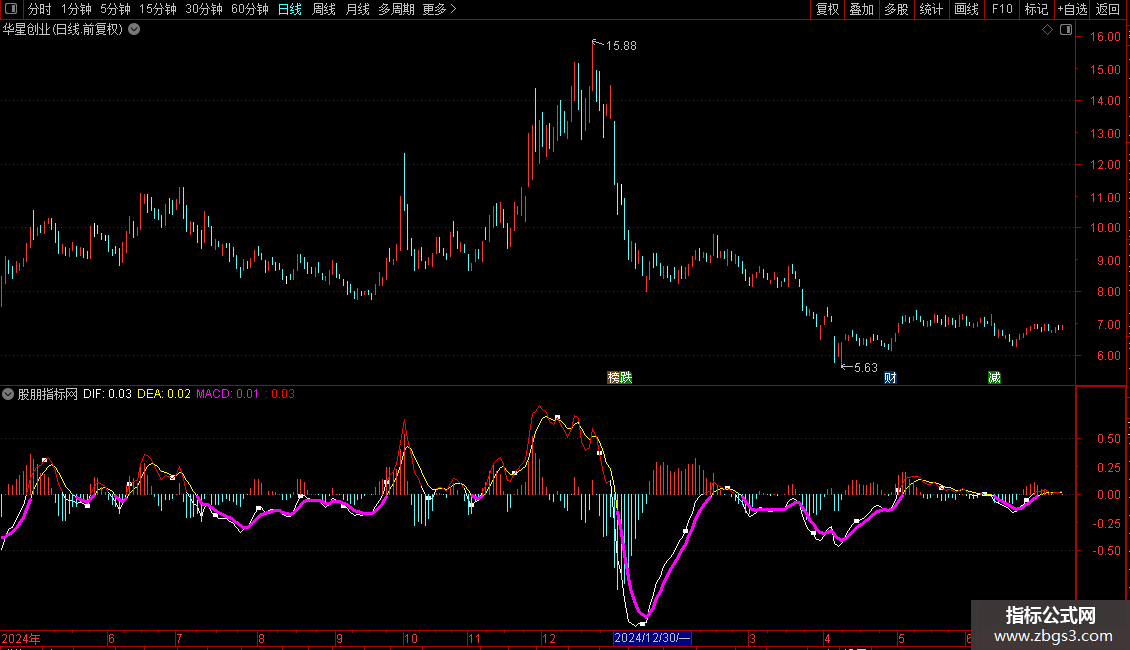The height and width of the screenshot is (650, 1130).
Task: Switch to 日线 daily chart
Action: (x=290, y=9)
